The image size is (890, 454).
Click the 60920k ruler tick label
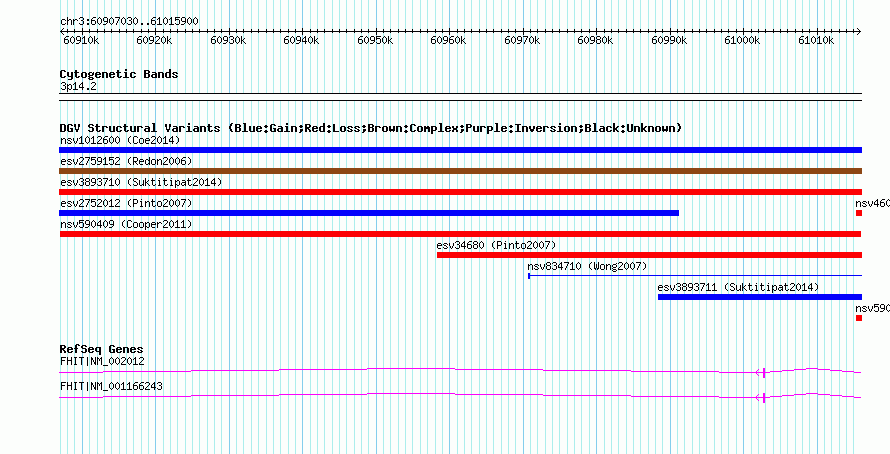pos(155,40)
